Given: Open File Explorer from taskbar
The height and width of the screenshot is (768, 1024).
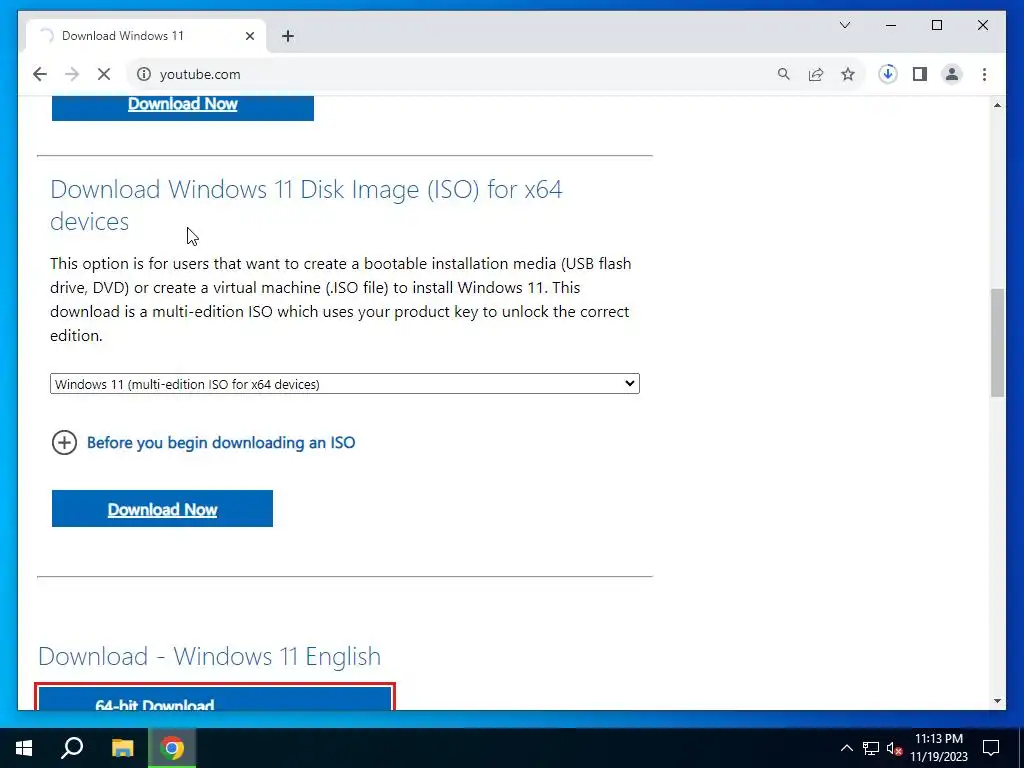Looking at the screenshot, I should tap(122, 748).
